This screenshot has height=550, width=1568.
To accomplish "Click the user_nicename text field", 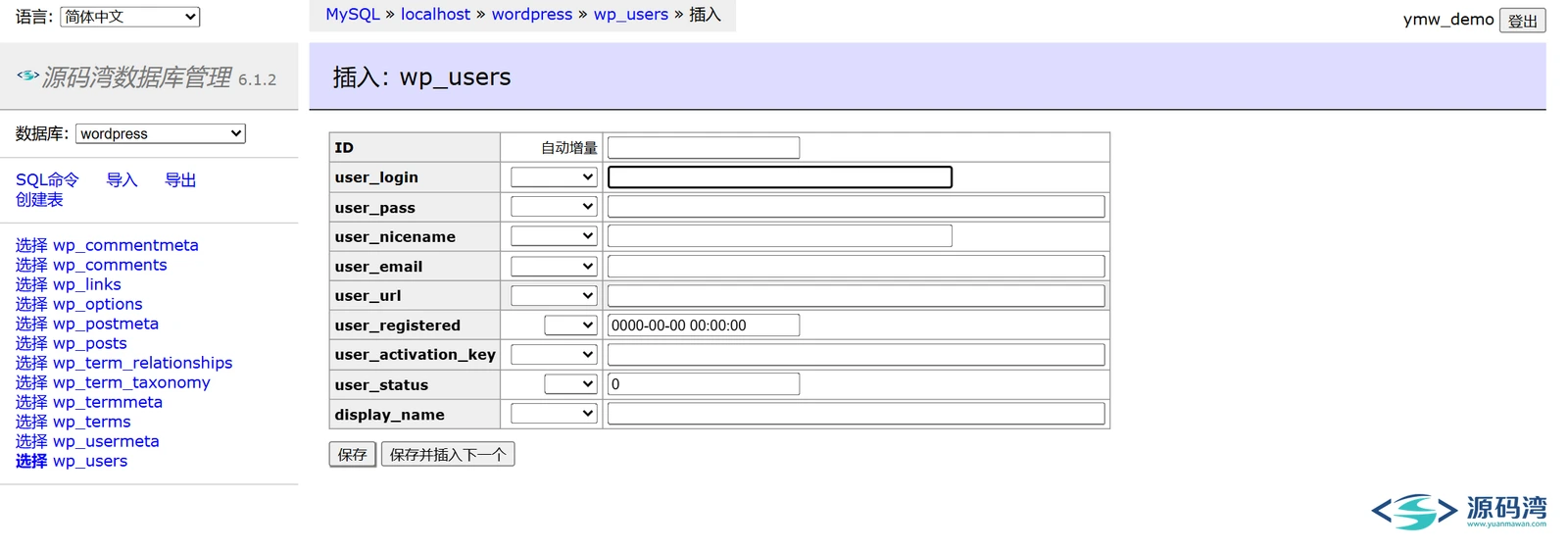I will (780, 236).
